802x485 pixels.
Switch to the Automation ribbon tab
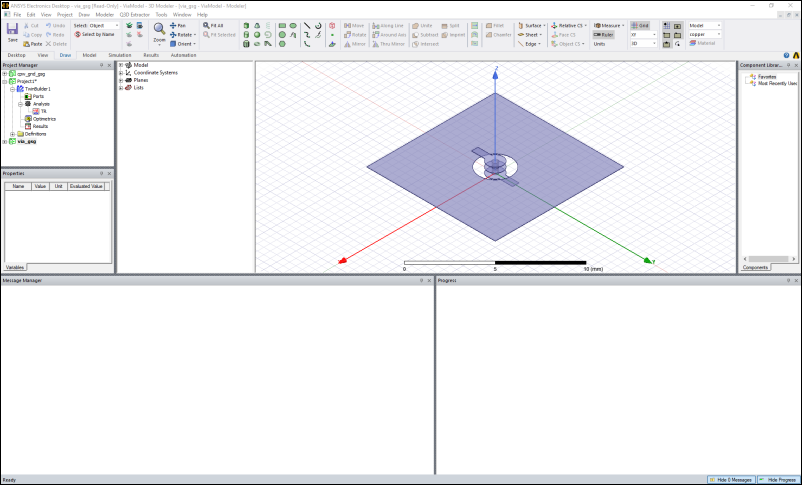point(183,55)
